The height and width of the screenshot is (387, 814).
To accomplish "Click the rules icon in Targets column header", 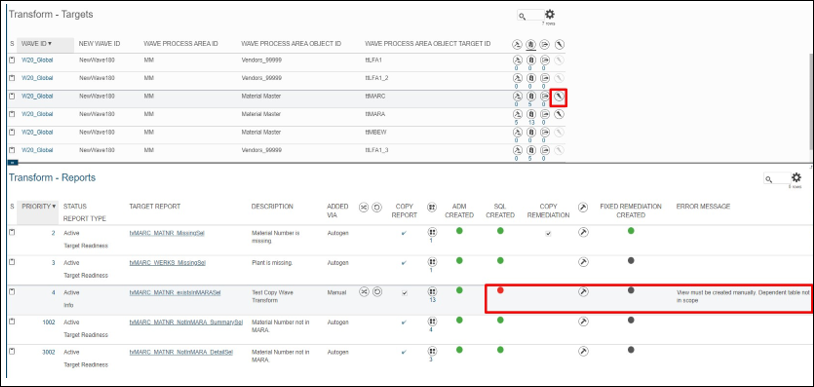I will tap(517, 44).
